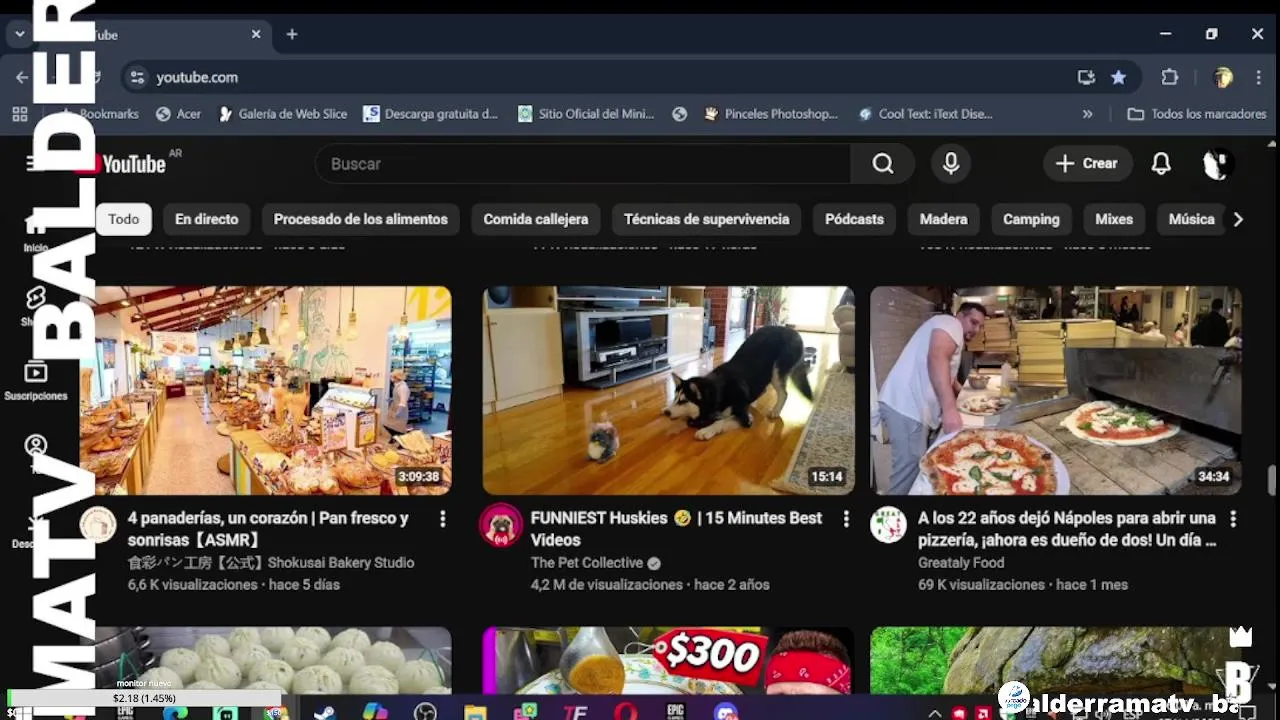Play the $300 food video thumbnail
The image size is (1280, 720).
point(669,660)
